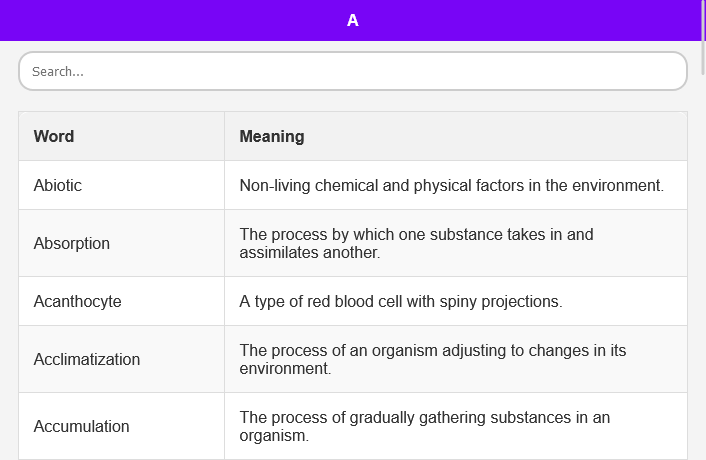Click the word Abiotic
706x460 pixels.
point(58,185)
